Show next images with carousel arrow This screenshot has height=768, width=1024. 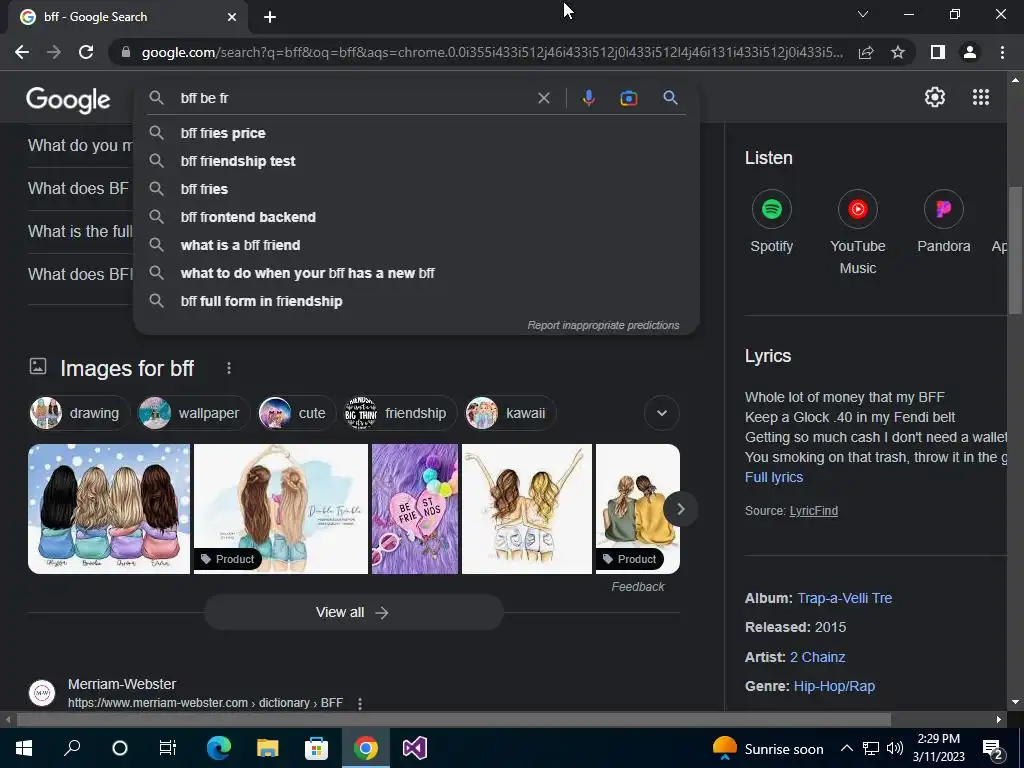(680, 509)
